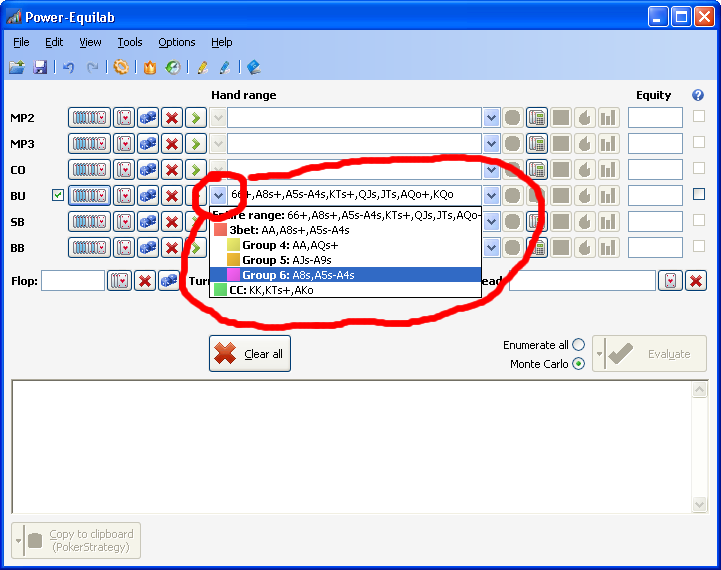Tick equity checkbox for MP2
Screen dimensions: 721x570
tap(699, 116)
